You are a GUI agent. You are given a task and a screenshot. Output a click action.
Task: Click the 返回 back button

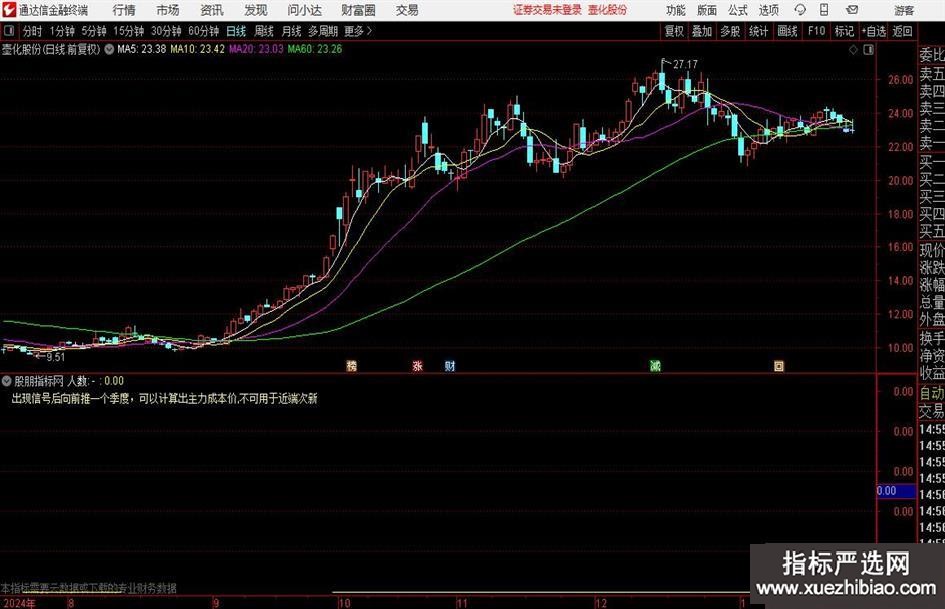[902, 31]
